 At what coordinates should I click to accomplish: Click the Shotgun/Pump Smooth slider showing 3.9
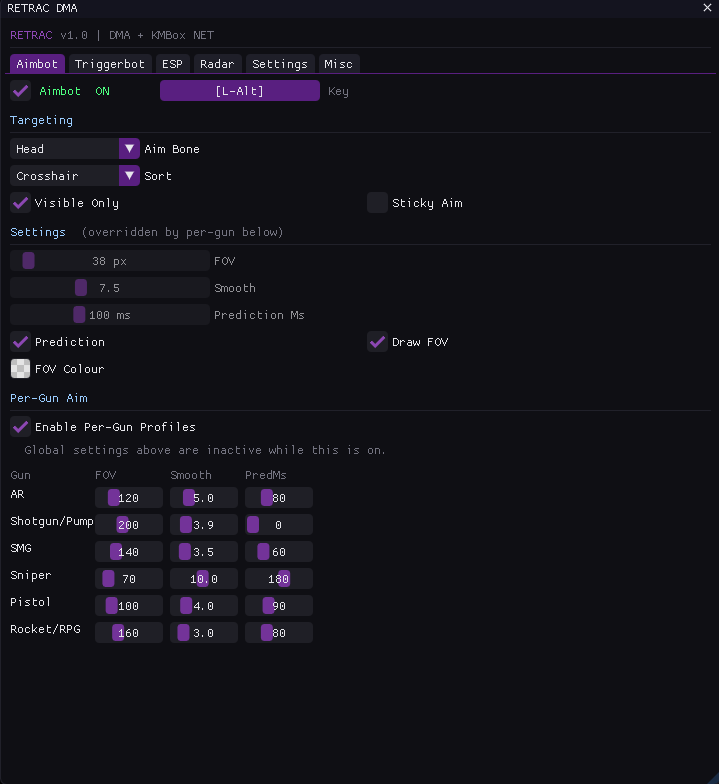point(204,525)
